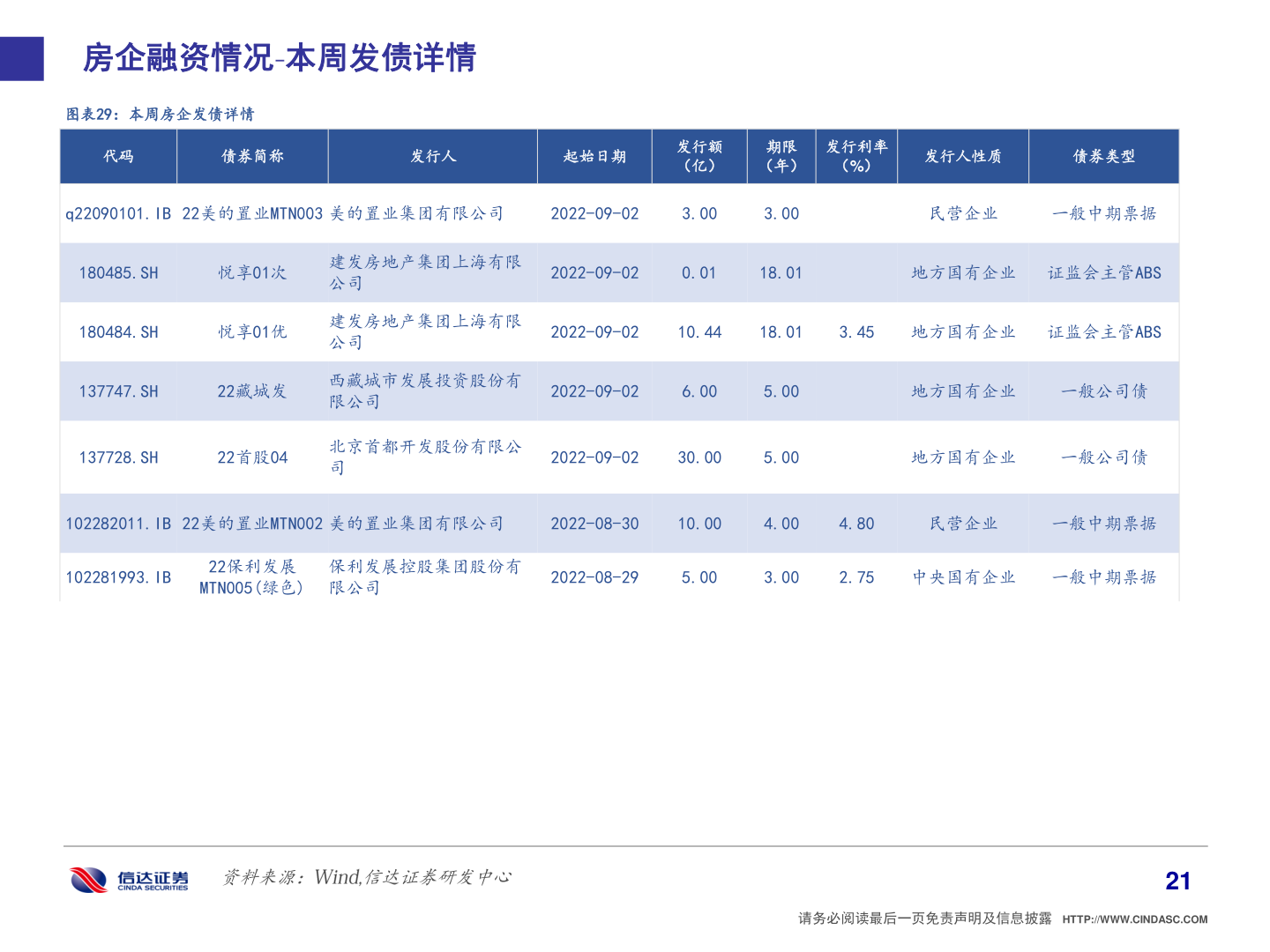Viewport: 1270px width, 952px height.
Task: Select the caption 图表29：本周房企发债详情
Action: (161, 115)
